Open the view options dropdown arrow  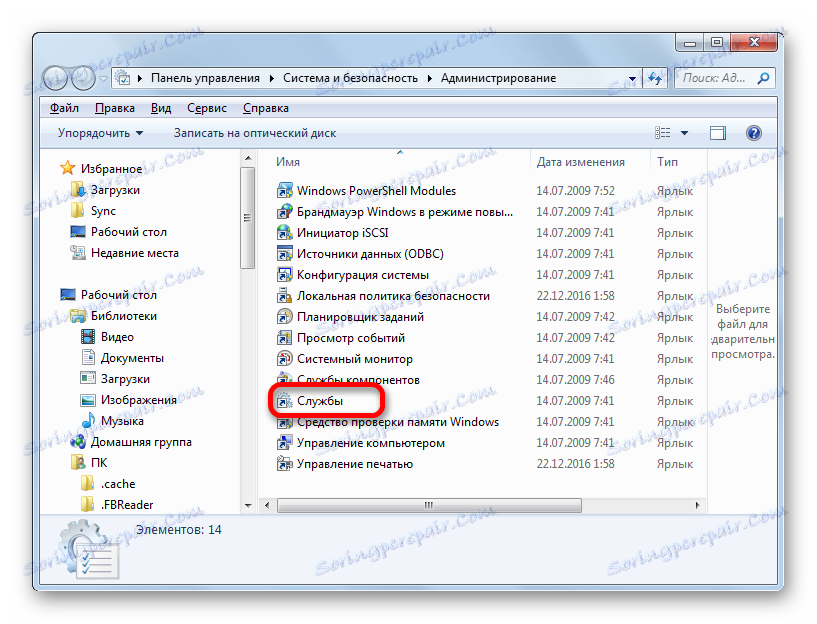[x=684, y=133]
